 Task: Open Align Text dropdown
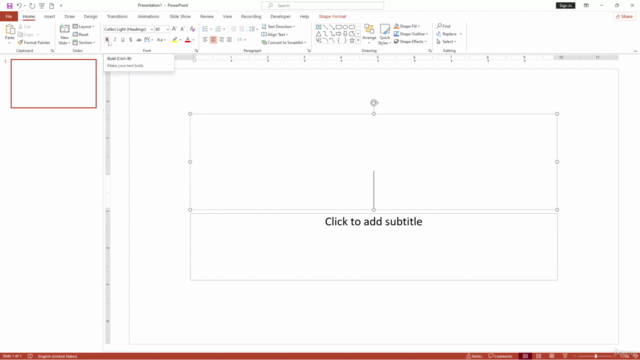275,35
